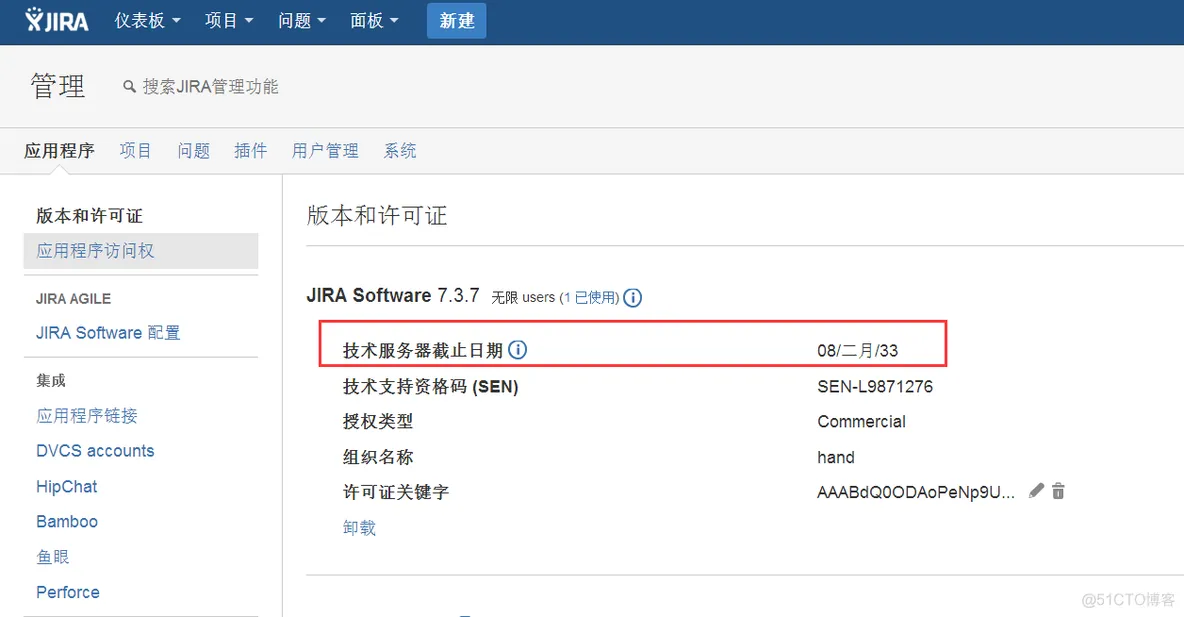The image size is (1184, 617).
Task: Open Perforce integration link
Action: click(x=68, y=592)
